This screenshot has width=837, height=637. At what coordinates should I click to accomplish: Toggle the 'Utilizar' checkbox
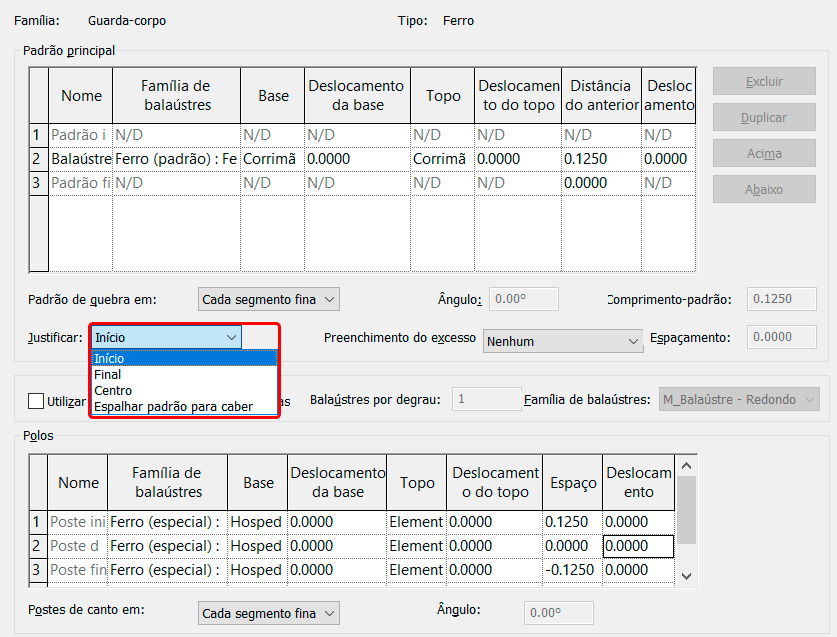[x=37, y=401]
